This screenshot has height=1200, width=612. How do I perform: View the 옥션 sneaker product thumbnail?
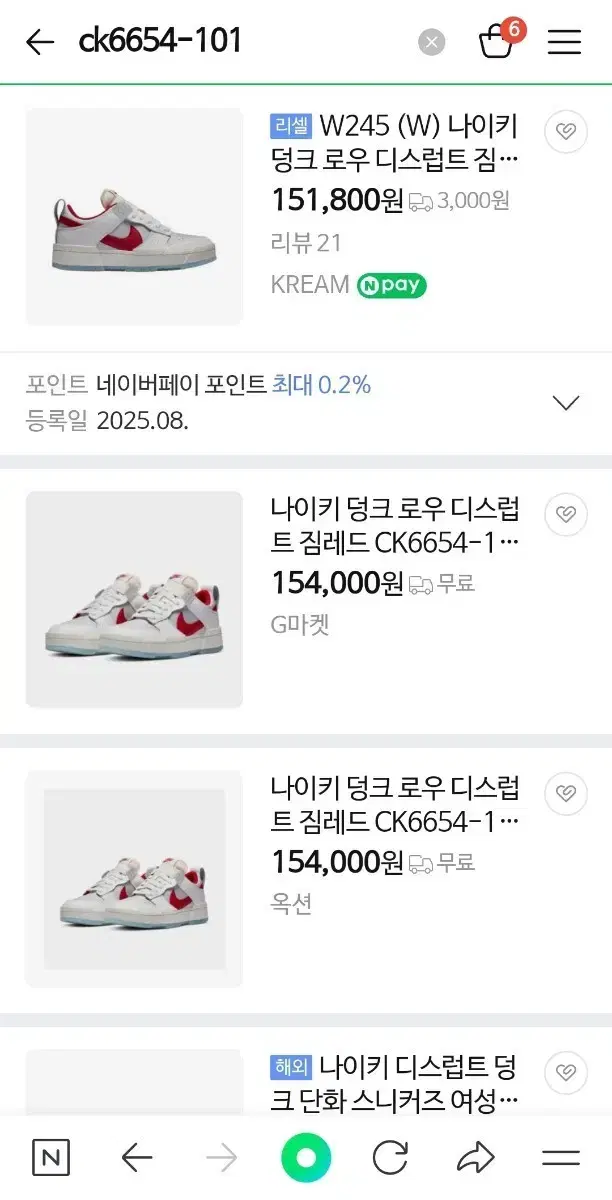pos(134,879)
